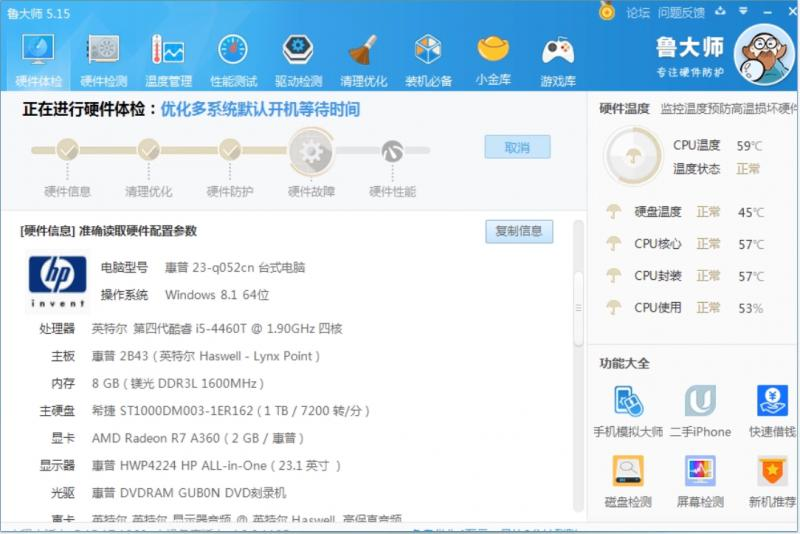The image size is (800, 534).
Task: Select graphics text AMD Radeon R7 A360
Action: click(x=156, y=438)
